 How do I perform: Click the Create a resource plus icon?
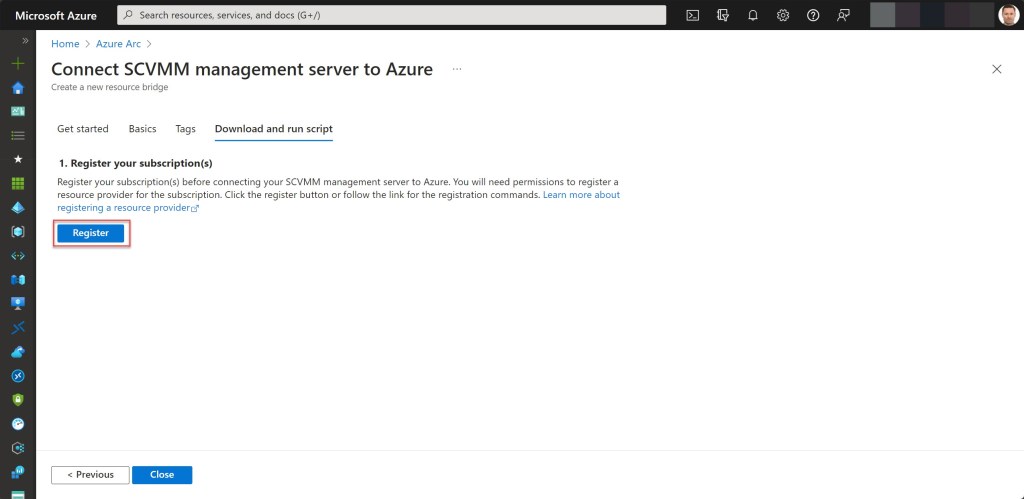tap(17, 63)
